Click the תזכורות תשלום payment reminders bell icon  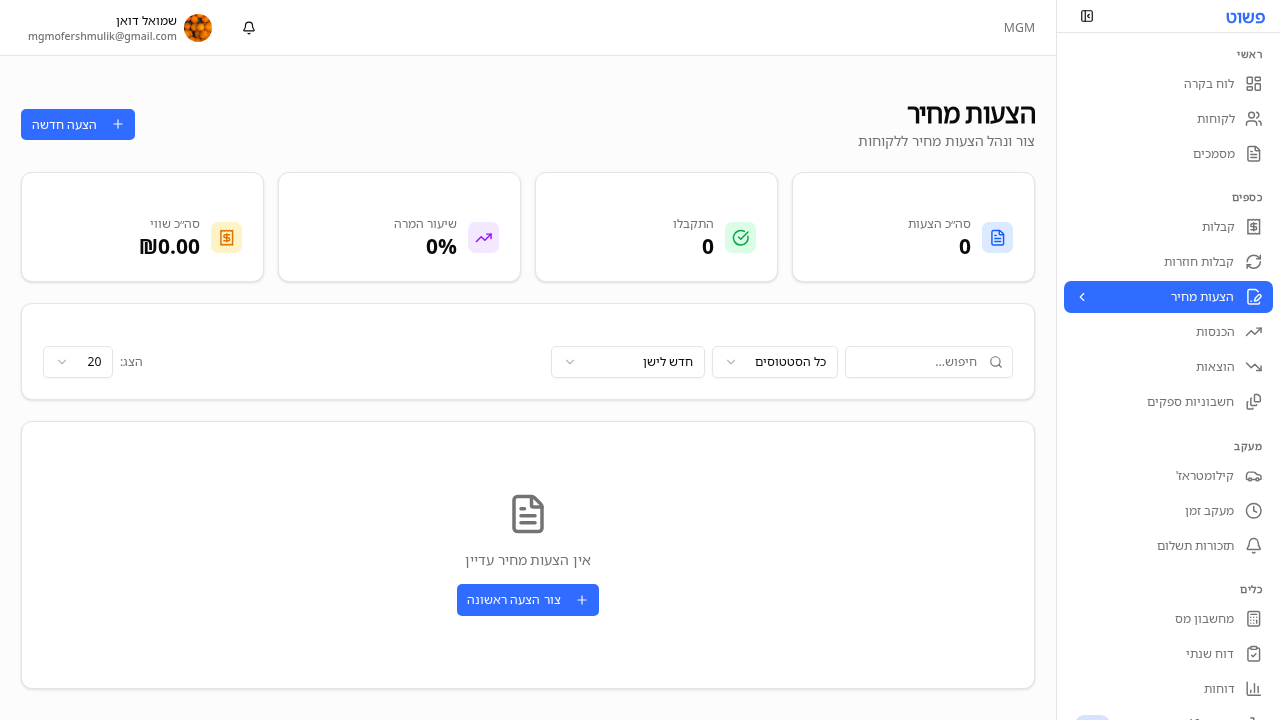click(x=1253, y=546)
